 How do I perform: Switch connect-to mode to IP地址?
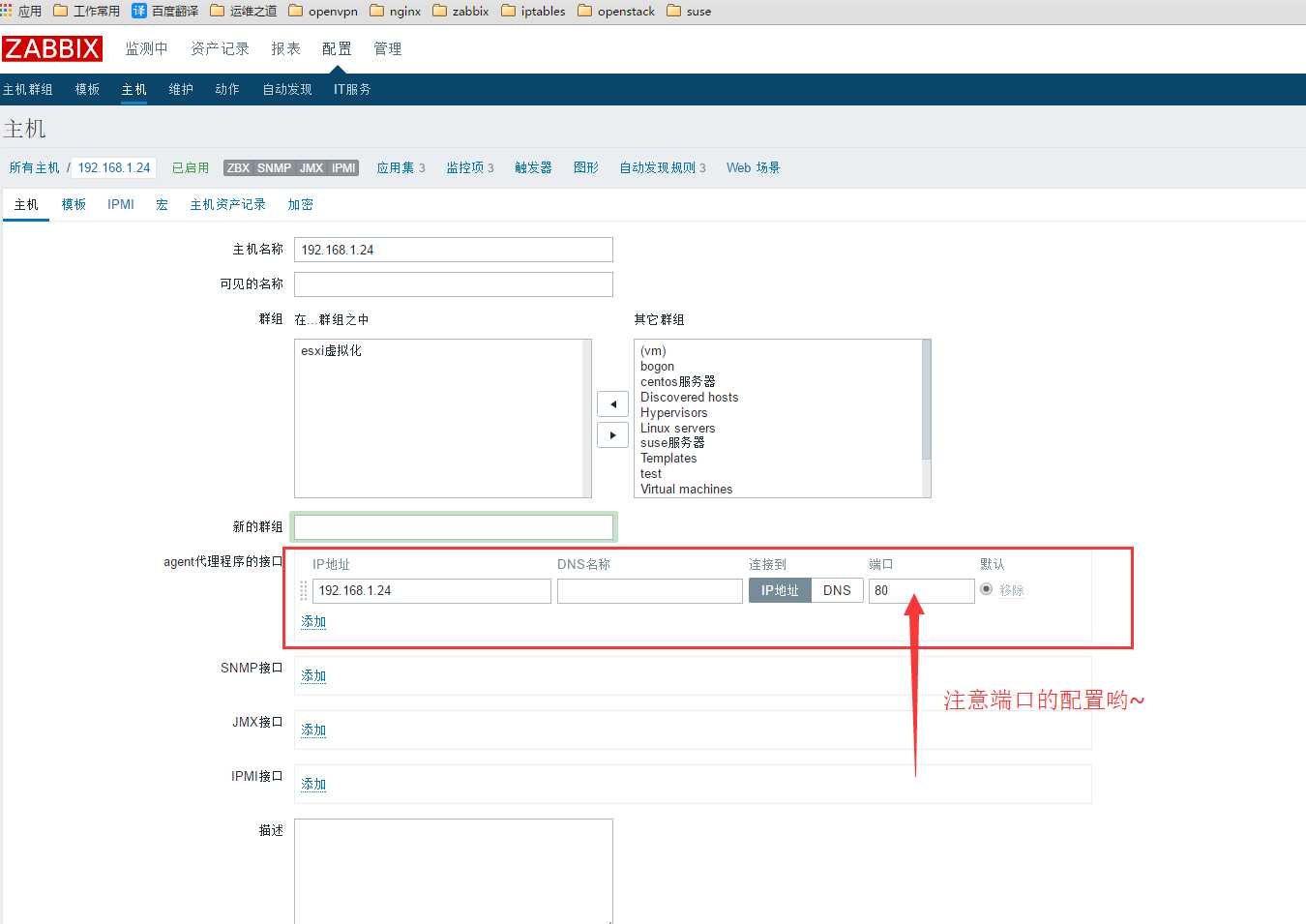tap(780, 590)
